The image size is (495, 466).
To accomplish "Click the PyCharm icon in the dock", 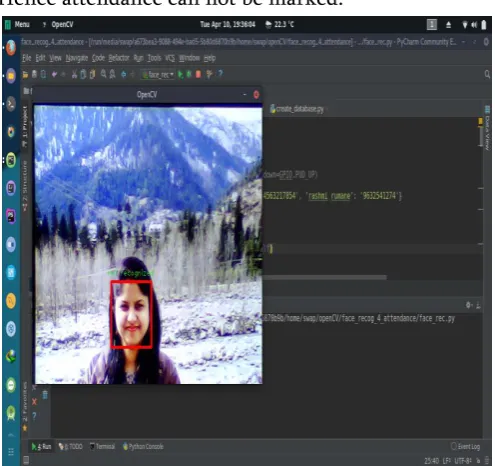I will (11, 160).
